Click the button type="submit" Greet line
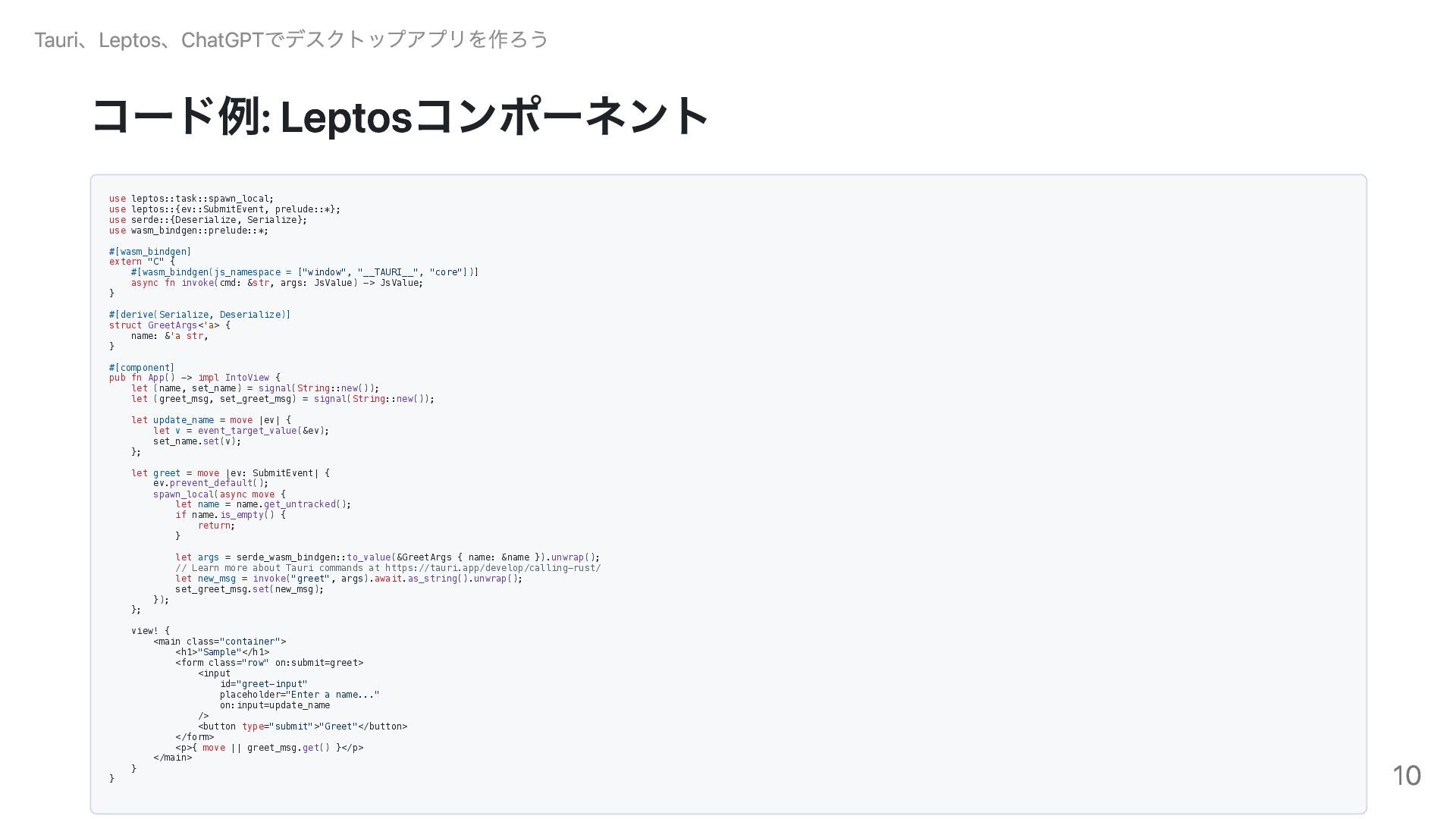The height and width of the screenshot is (819, 1456). coord(303,726)
